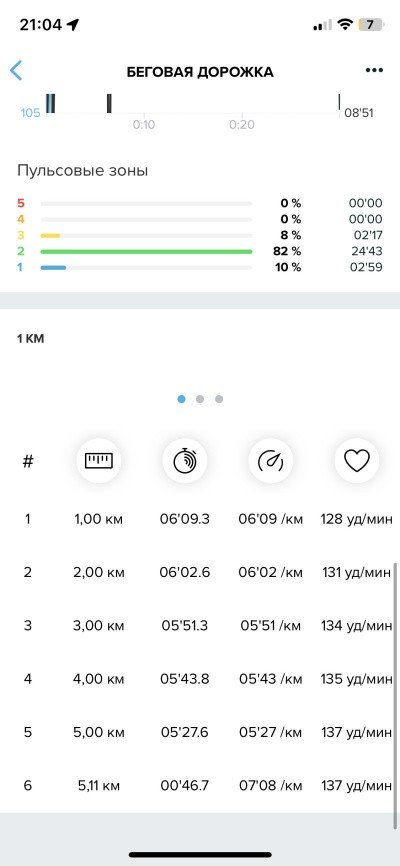Tap the stopwatch duration column icon
The image size is (400, 866).
pyautogui.click(x=185, y=461)
